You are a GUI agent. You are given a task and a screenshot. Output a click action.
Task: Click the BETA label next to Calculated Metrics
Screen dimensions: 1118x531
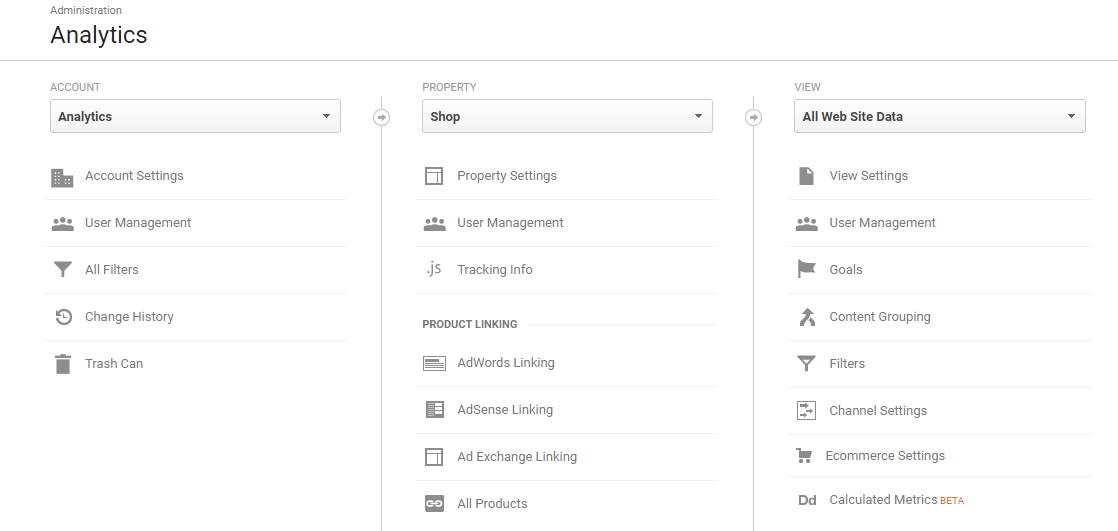(x=952, y=501)
